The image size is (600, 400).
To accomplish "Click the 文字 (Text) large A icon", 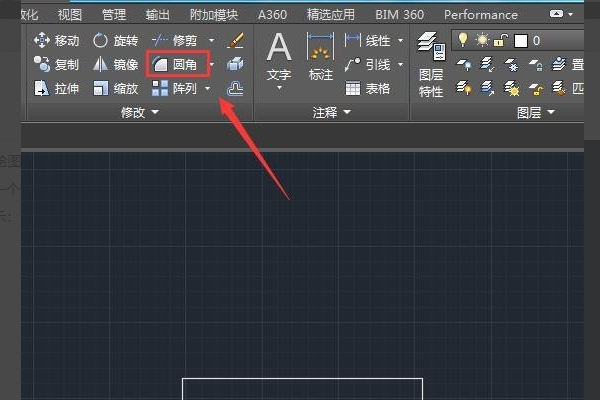I will point(279,47).
